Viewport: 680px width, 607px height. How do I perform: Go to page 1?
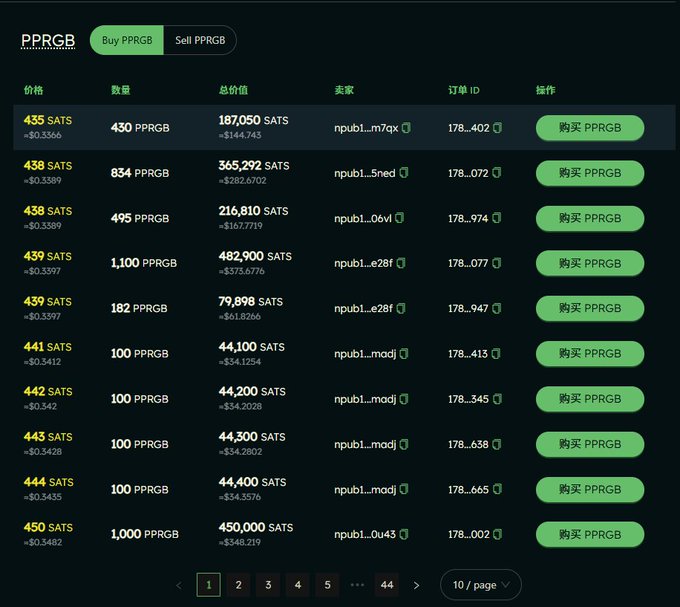209,585
